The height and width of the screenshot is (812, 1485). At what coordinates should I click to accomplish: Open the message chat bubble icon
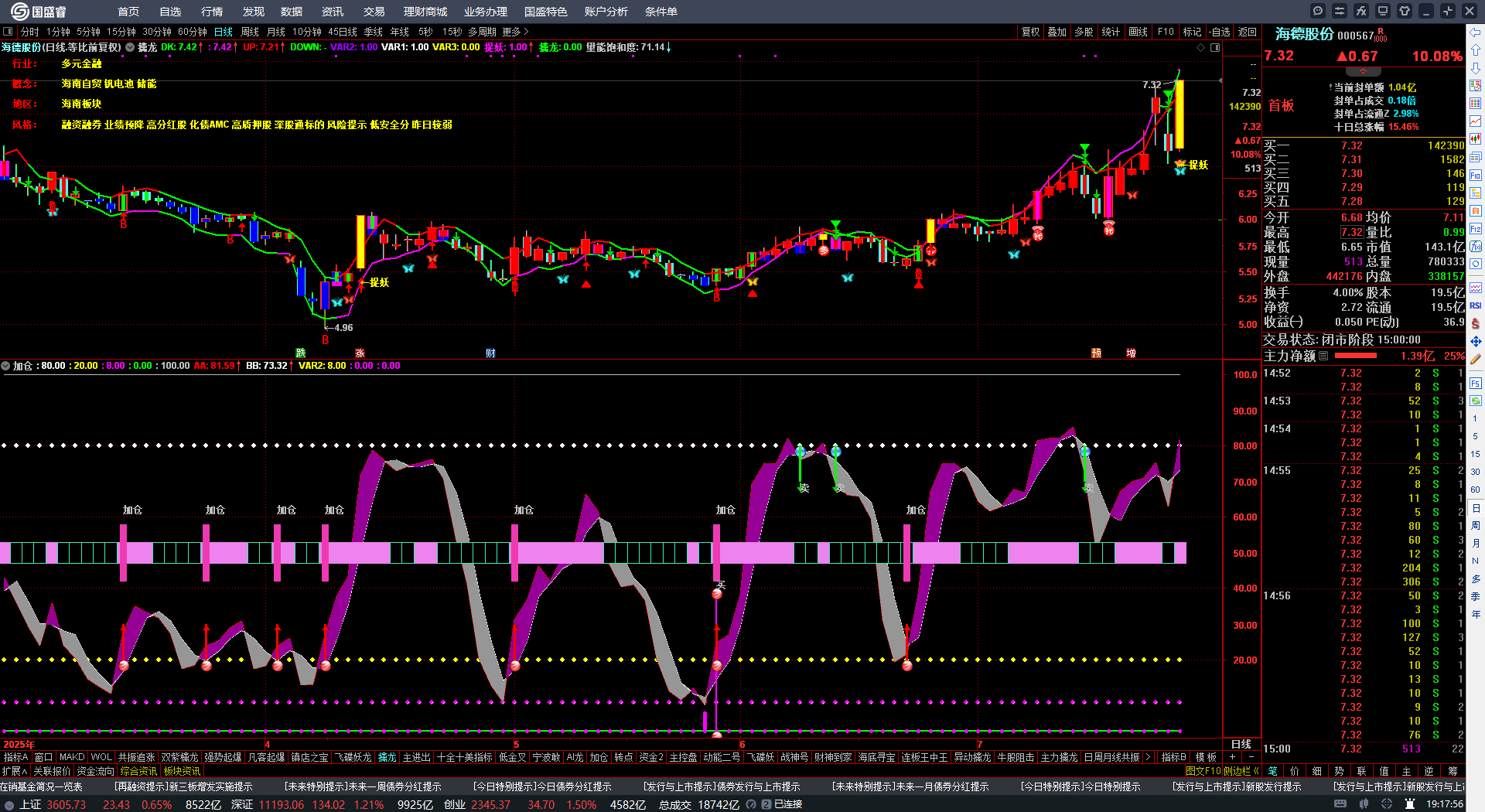(x=1318, y=11)
